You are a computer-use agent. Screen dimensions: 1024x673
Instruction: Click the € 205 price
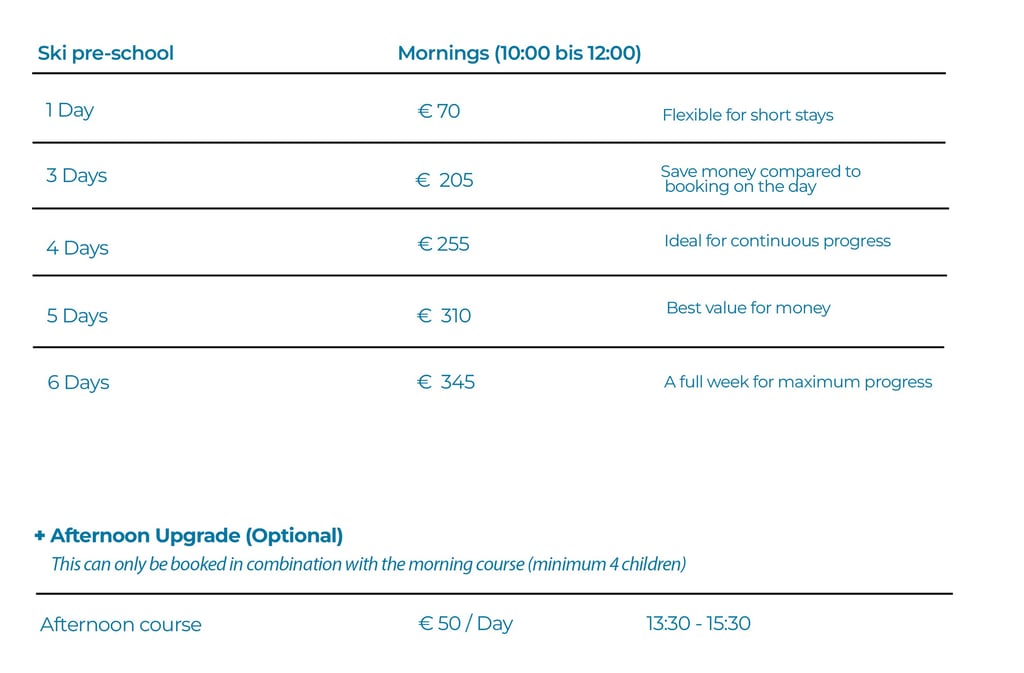pos(445,180)
